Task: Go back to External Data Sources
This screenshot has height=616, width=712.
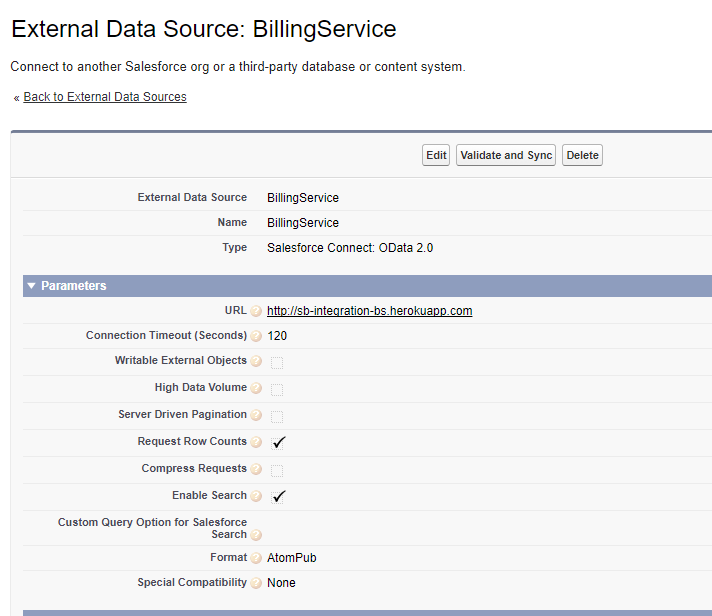Action: click(105, 97)
